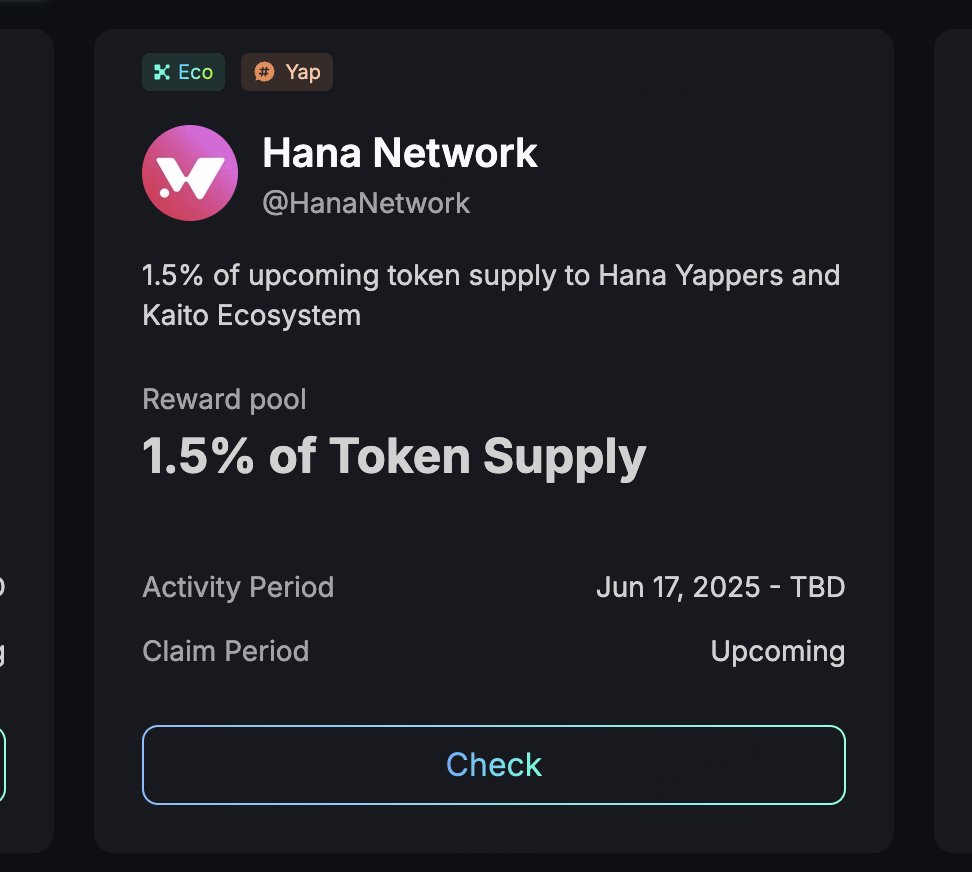The width and height of the screenshot is (972, 872).
Task: Click the word Eco in green tag
Action: click(196, 72)
